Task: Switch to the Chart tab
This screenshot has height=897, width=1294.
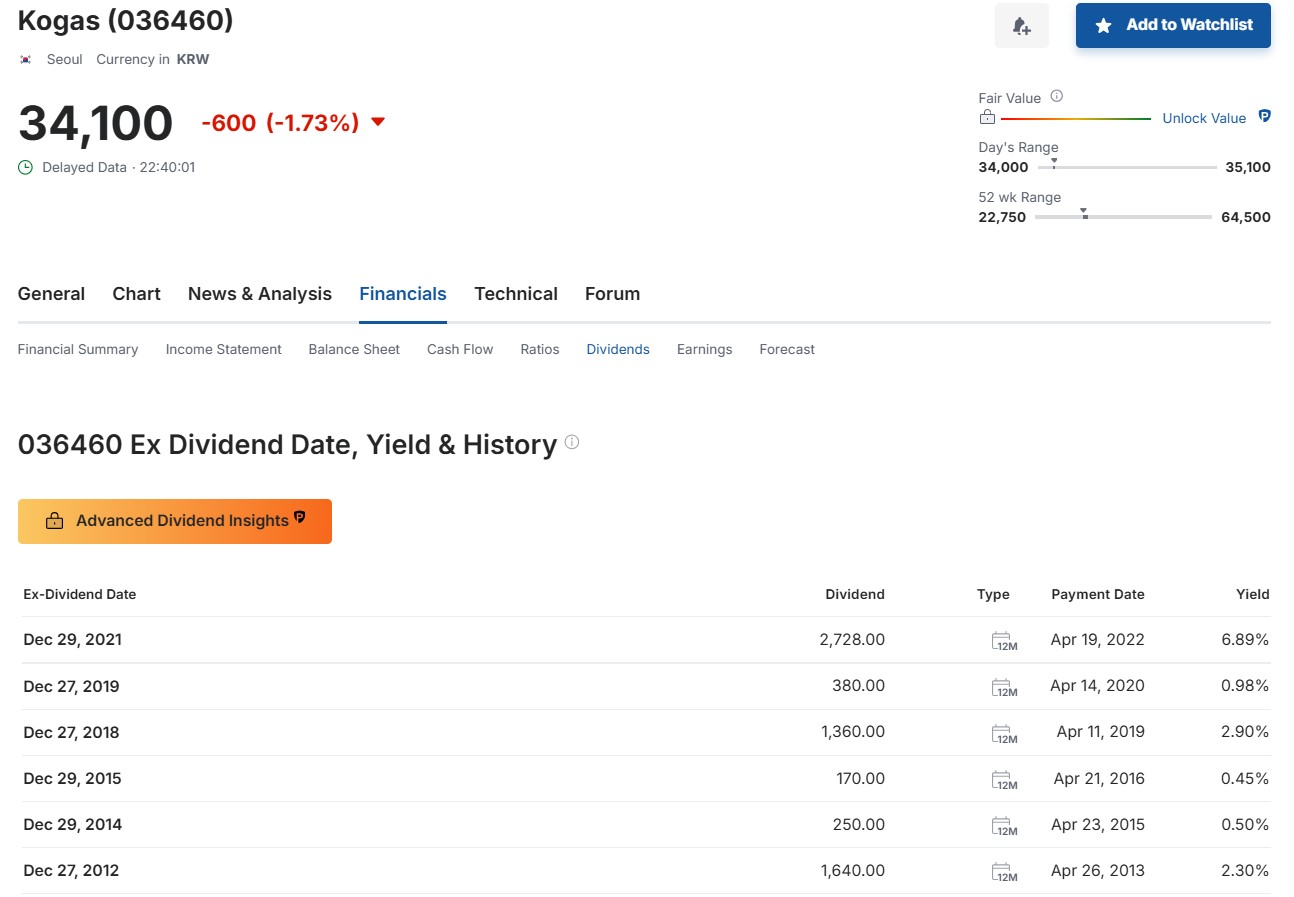Action: point(136,294)
